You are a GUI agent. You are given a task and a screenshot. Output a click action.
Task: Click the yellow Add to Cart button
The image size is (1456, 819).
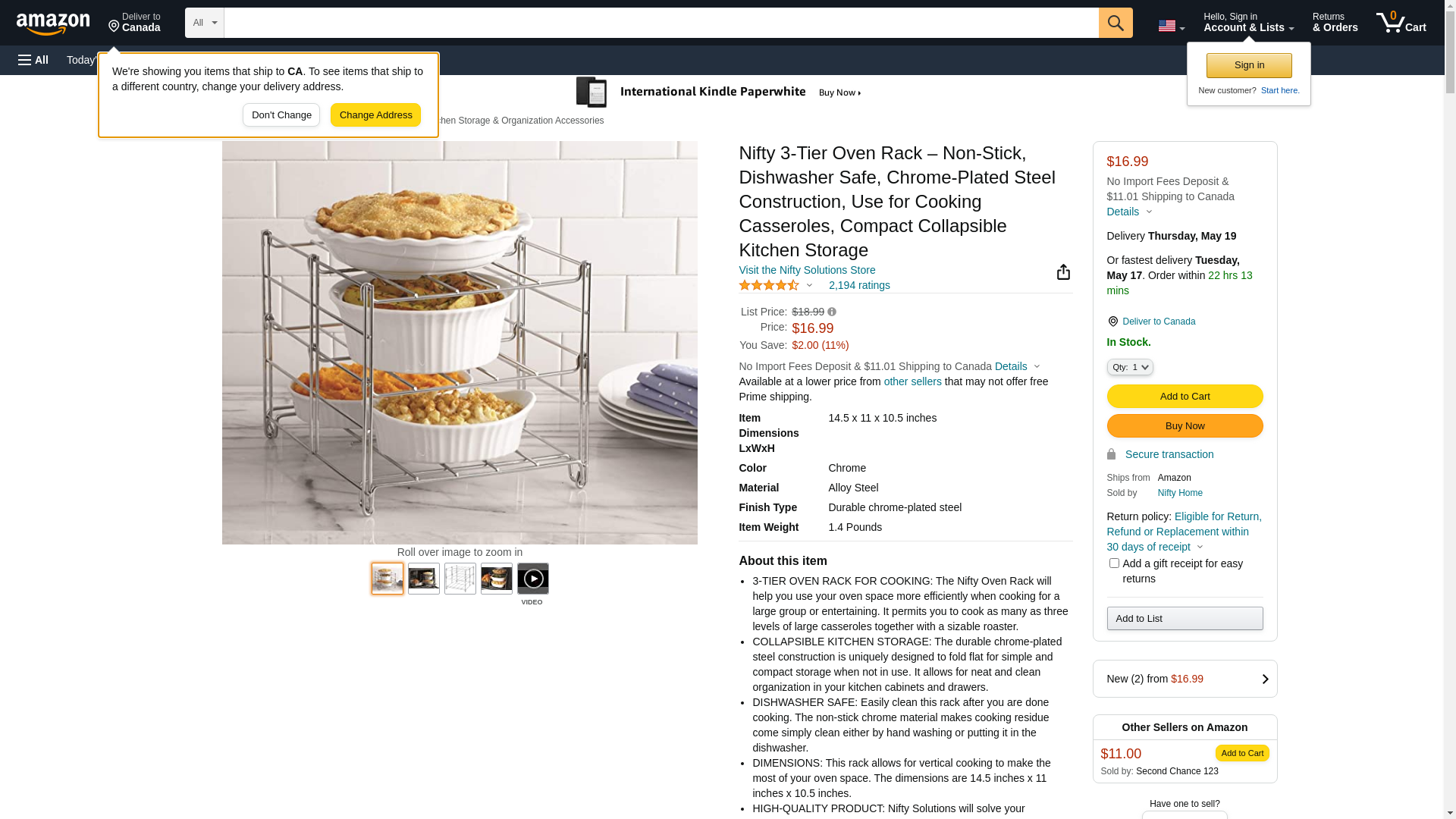(1185, 396)
